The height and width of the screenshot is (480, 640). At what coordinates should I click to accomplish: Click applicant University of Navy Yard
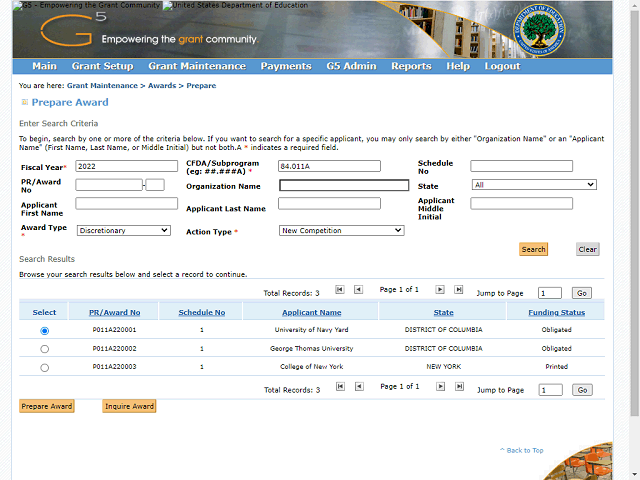point(311,330)
